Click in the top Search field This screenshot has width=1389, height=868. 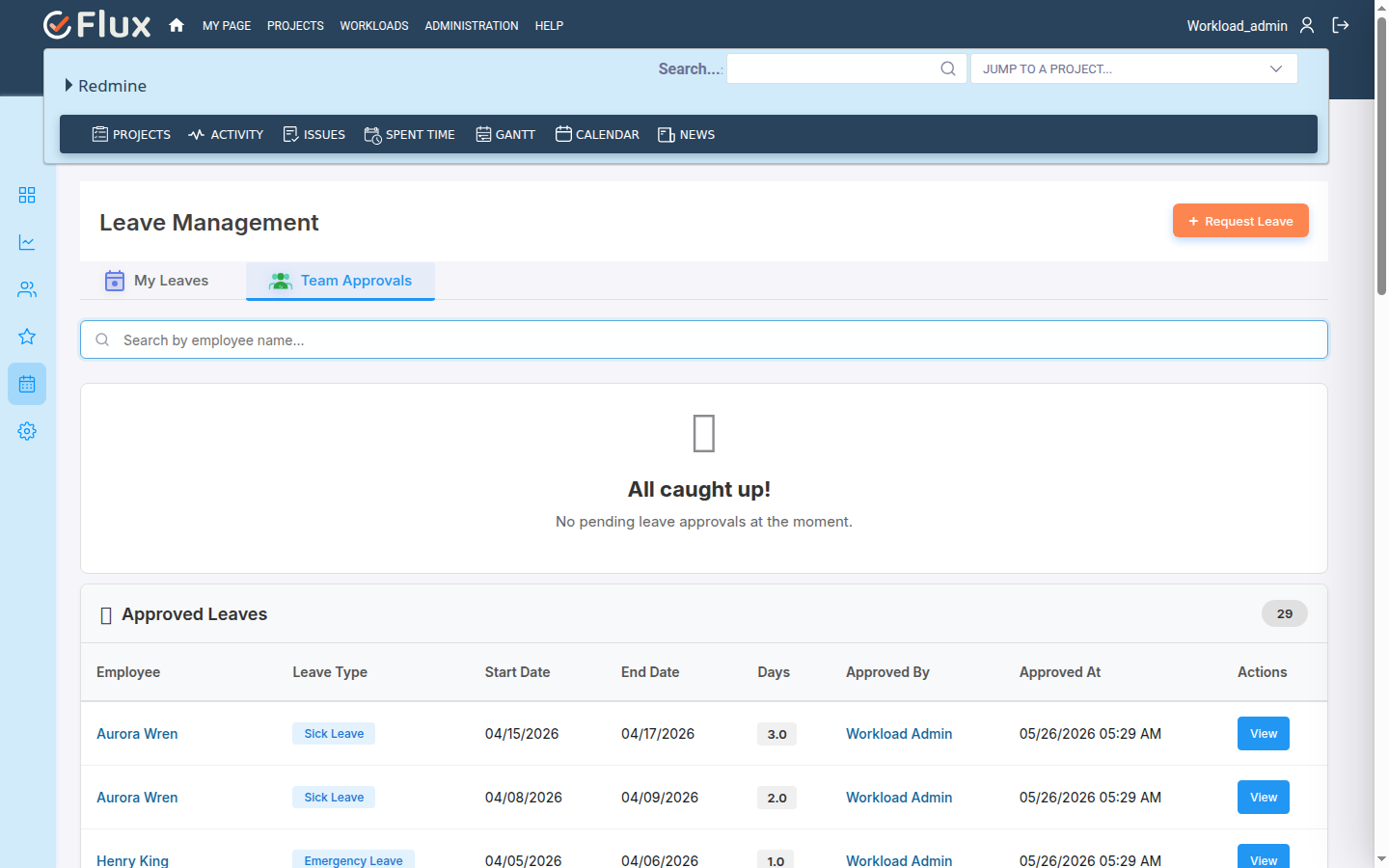846,68
